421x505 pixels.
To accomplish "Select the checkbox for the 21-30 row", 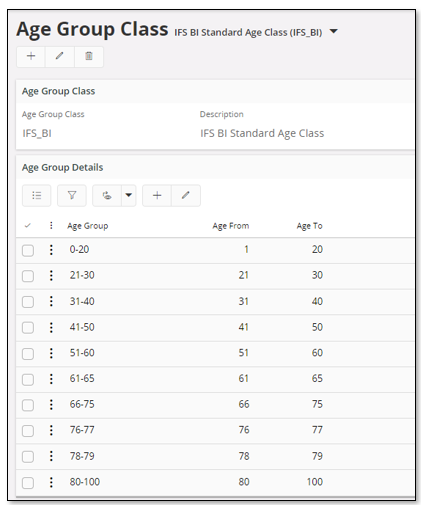I will [28, 276].
